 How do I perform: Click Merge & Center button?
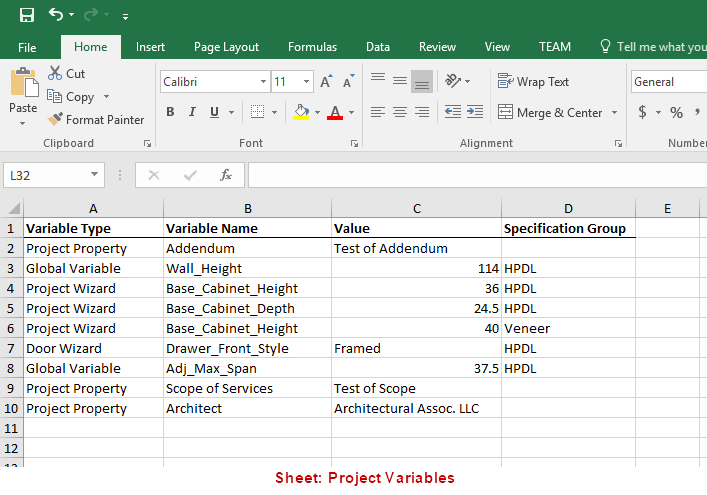tap(550, 112)
